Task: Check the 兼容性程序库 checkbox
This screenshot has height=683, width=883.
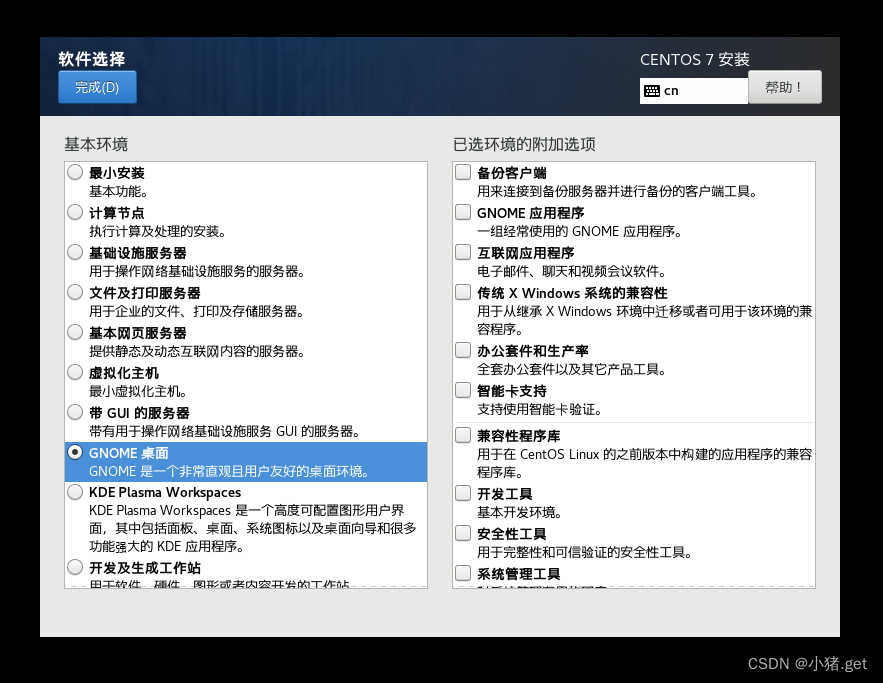Action: pyautogui.click(x=463, y=435)
